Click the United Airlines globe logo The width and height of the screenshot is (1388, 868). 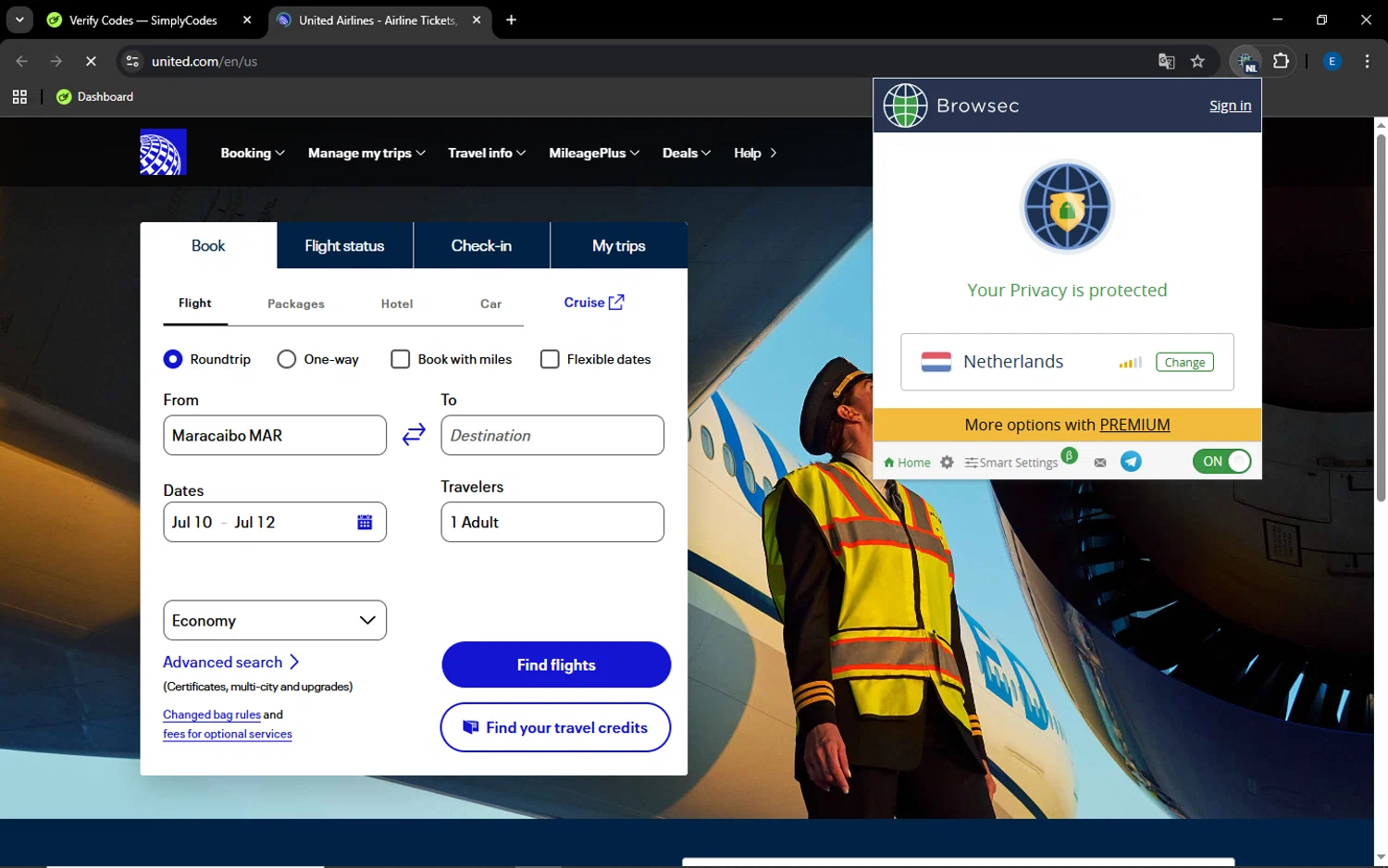point(163,152)
